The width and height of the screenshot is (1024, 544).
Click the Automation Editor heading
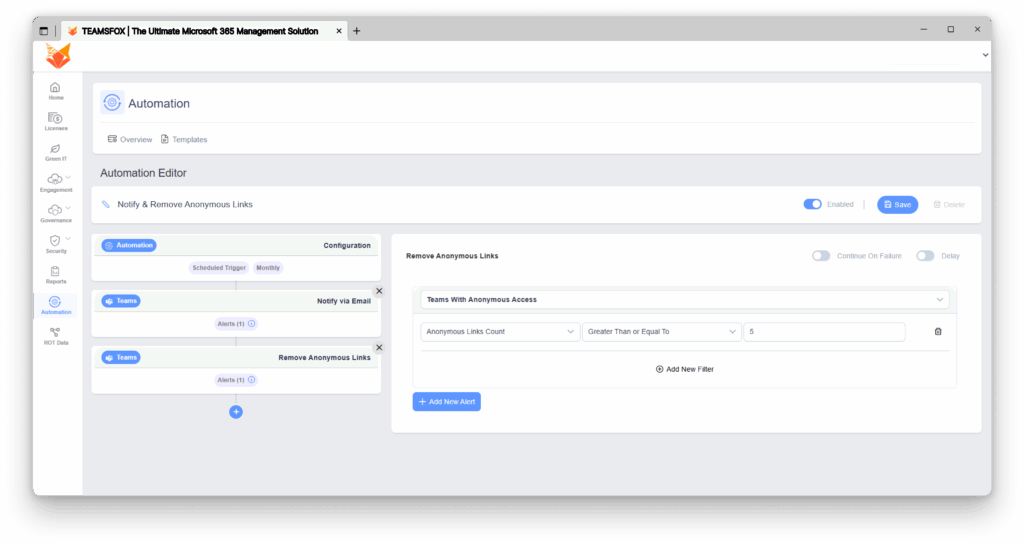click(x=143, y=173)
